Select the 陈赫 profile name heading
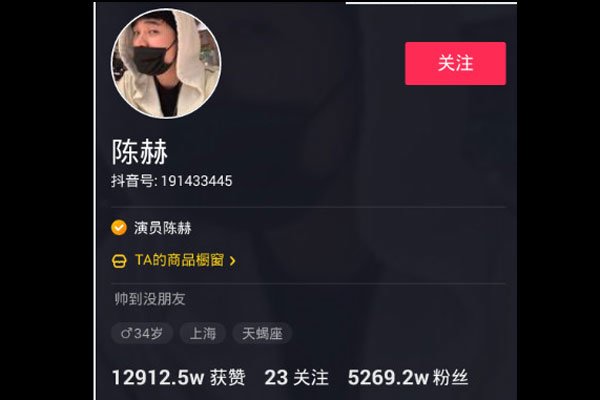600x400 pixels. [140, 152]
